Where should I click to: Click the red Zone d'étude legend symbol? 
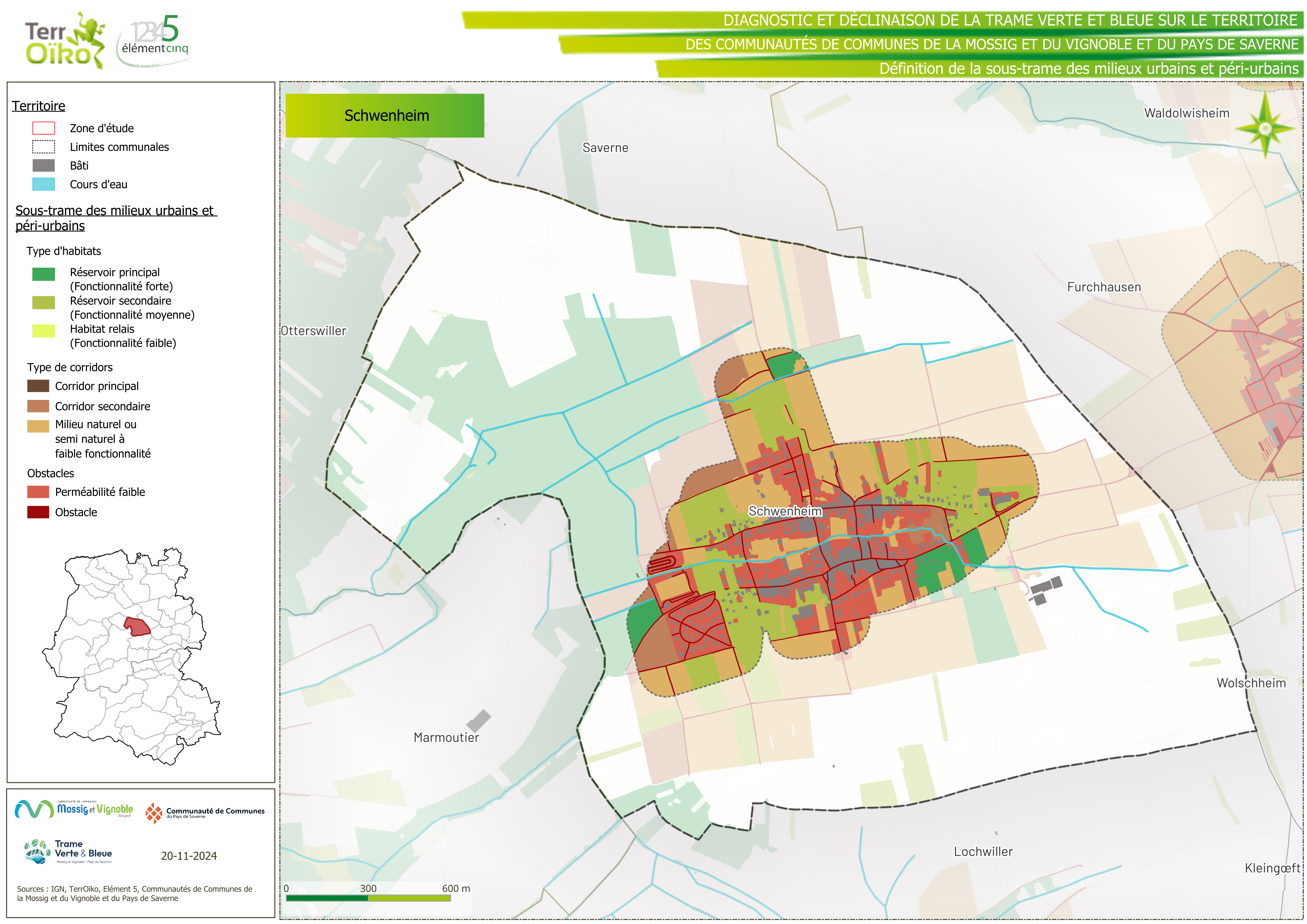pos(44,128)
